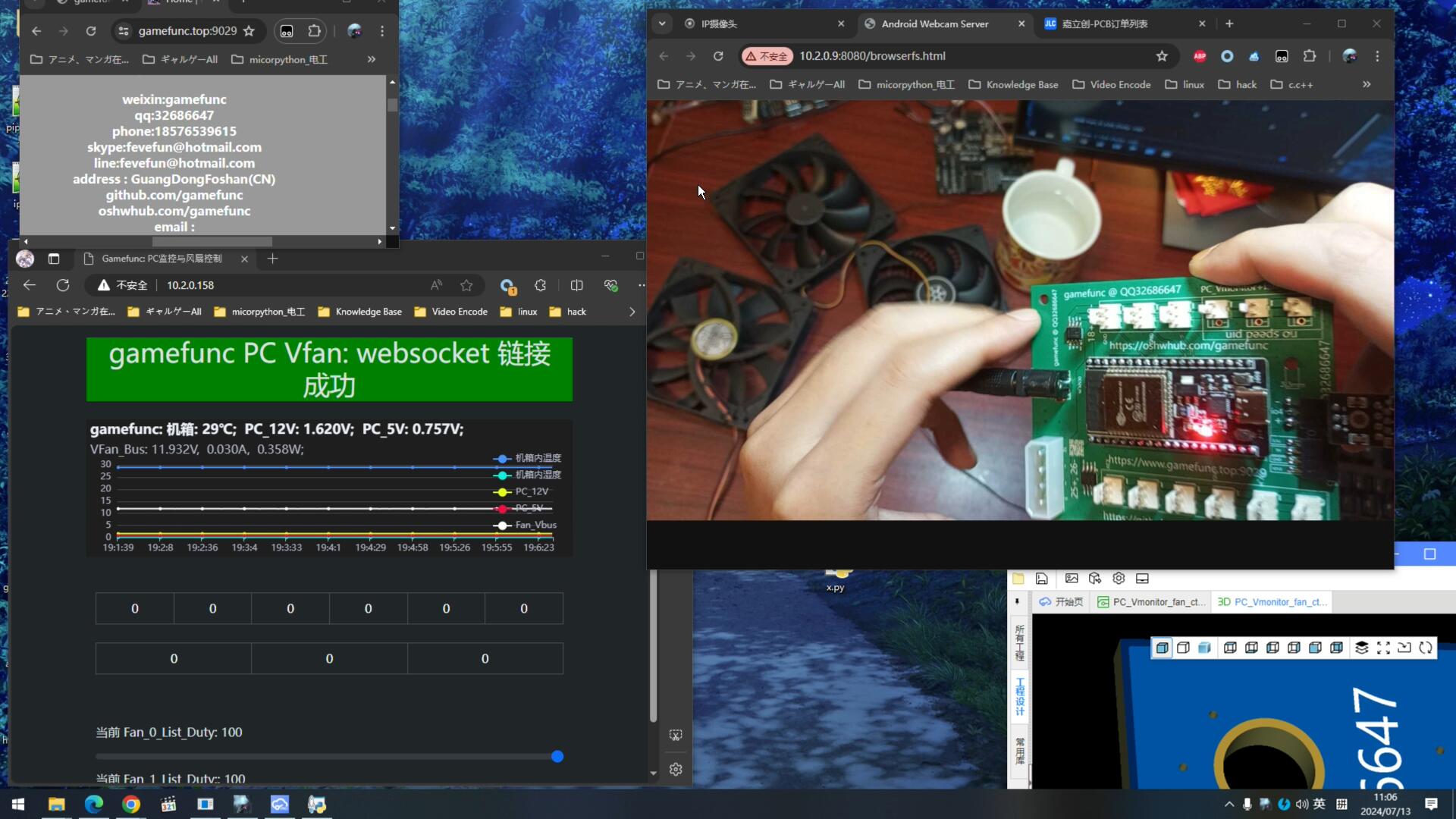The height and width of the screenshot is (819, 1456).
Task: Open Edge split screen icon
Action: [x=576, y=285]
